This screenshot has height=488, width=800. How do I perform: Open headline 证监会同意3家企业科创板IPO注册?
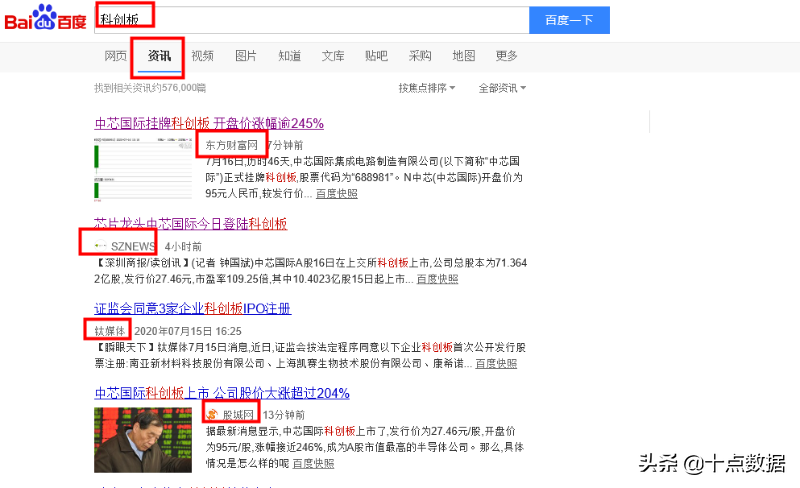click(193, 308)
